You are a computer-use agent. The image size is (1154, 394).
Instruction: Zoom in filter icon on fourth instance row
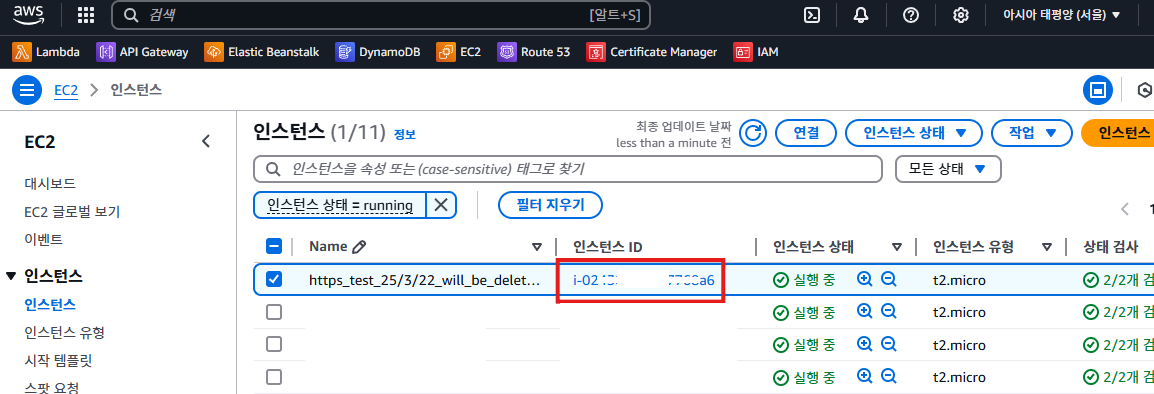point(865,376)
